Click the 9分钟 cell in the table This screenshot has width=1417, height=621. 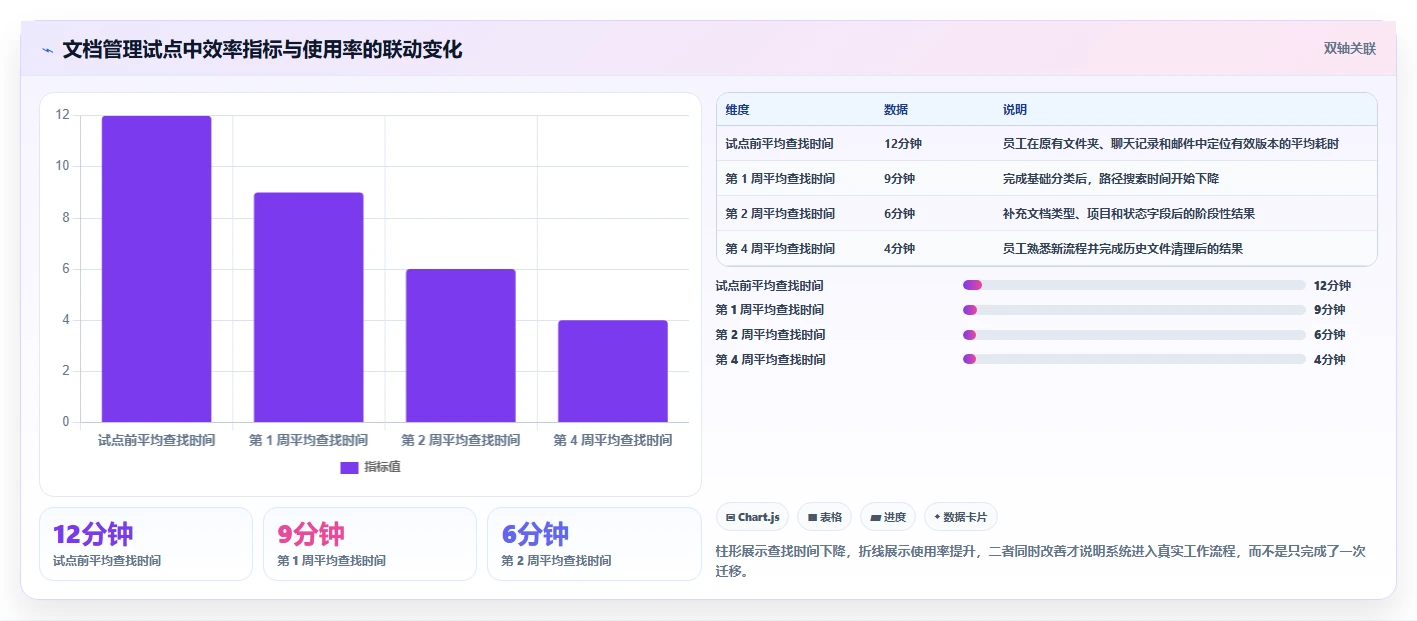coord(899,179)
